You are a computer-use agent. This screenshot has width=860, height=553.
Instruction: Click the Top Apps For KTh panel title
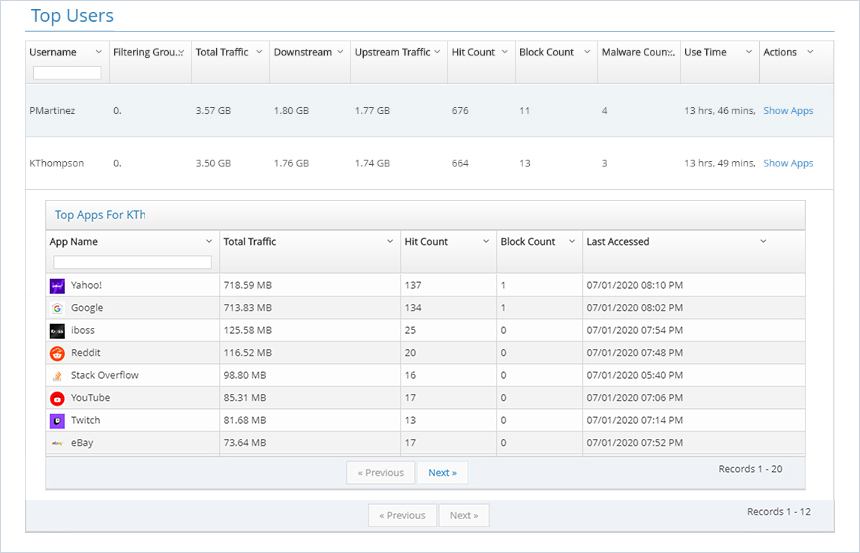[x=100, y=215]
